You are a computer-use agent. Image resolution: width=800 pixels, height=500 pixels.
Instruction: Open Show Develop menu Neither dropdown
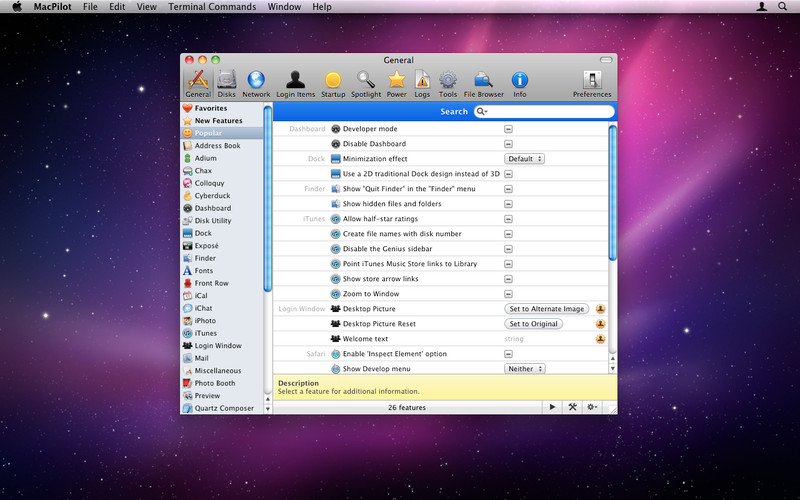coord(524,368)
